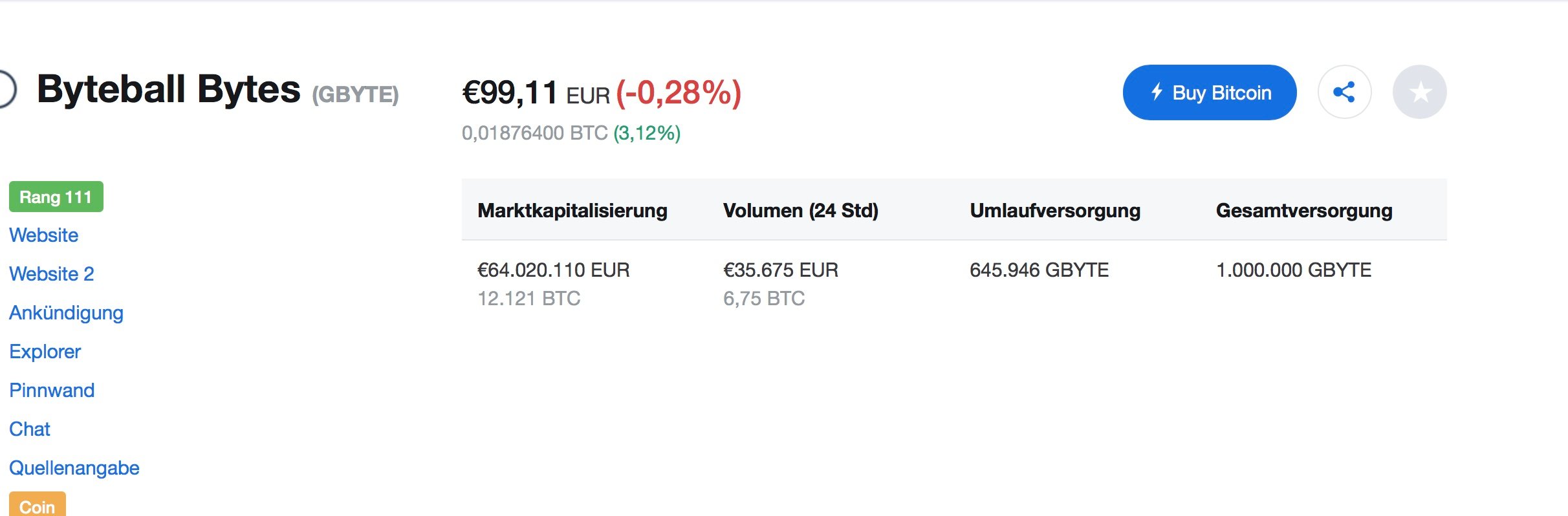
Task: Click the Byteball logo circle icon
Action: (x=6, y=89)
